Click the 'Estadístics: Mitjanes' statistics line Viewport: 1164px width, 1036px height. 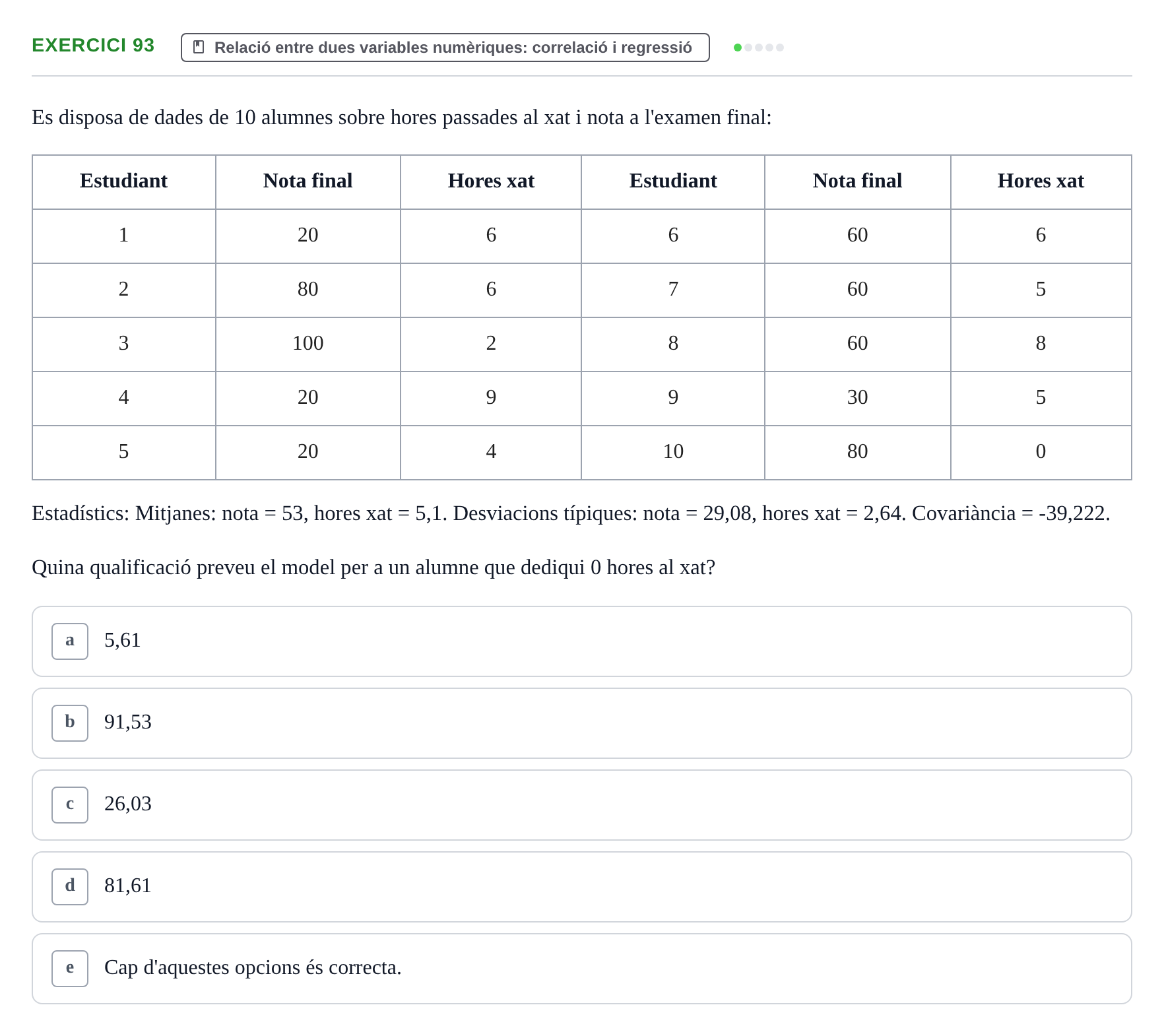tap(571, 513)
